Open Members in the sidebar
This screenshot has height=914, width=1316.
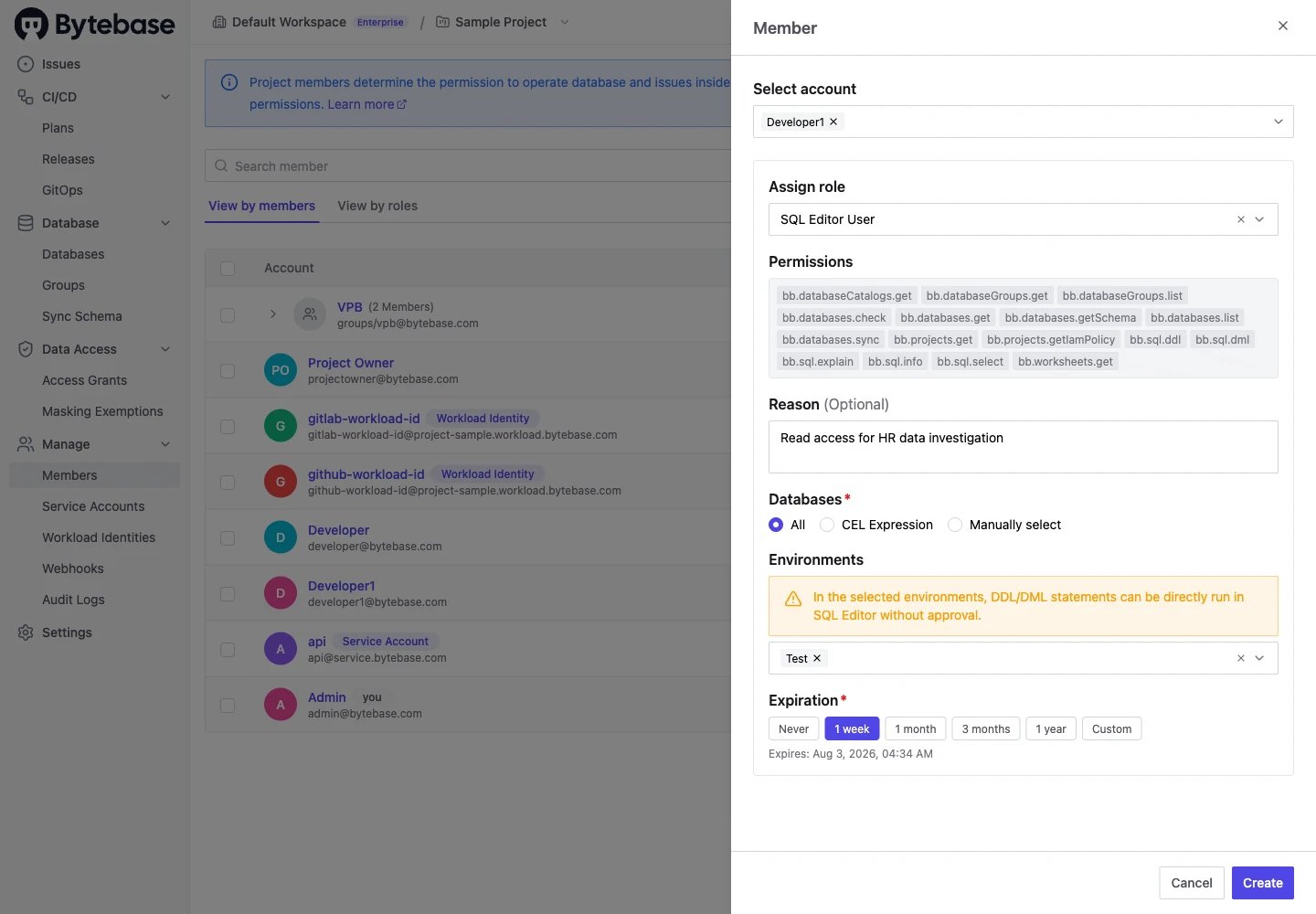[94, 475]
